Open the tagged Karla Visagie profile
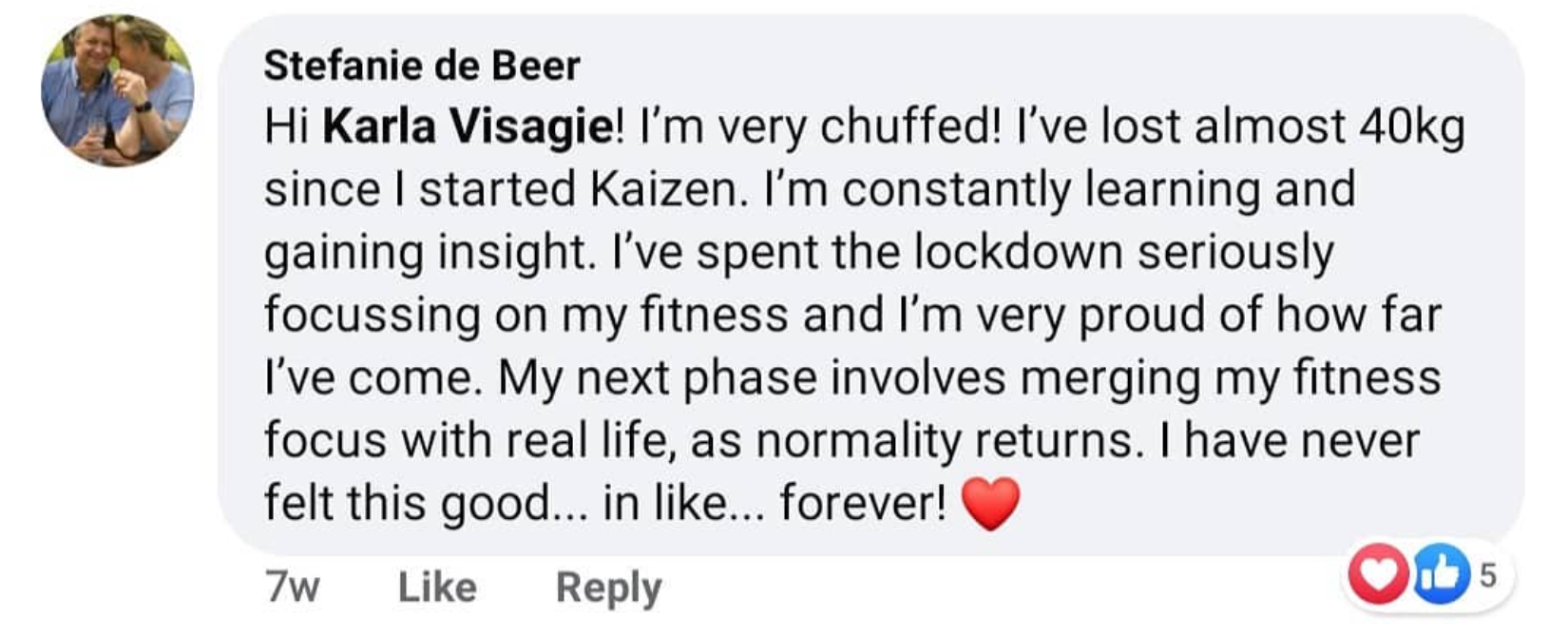Viewport: 1568px width, 635px height. click(469, 126)
